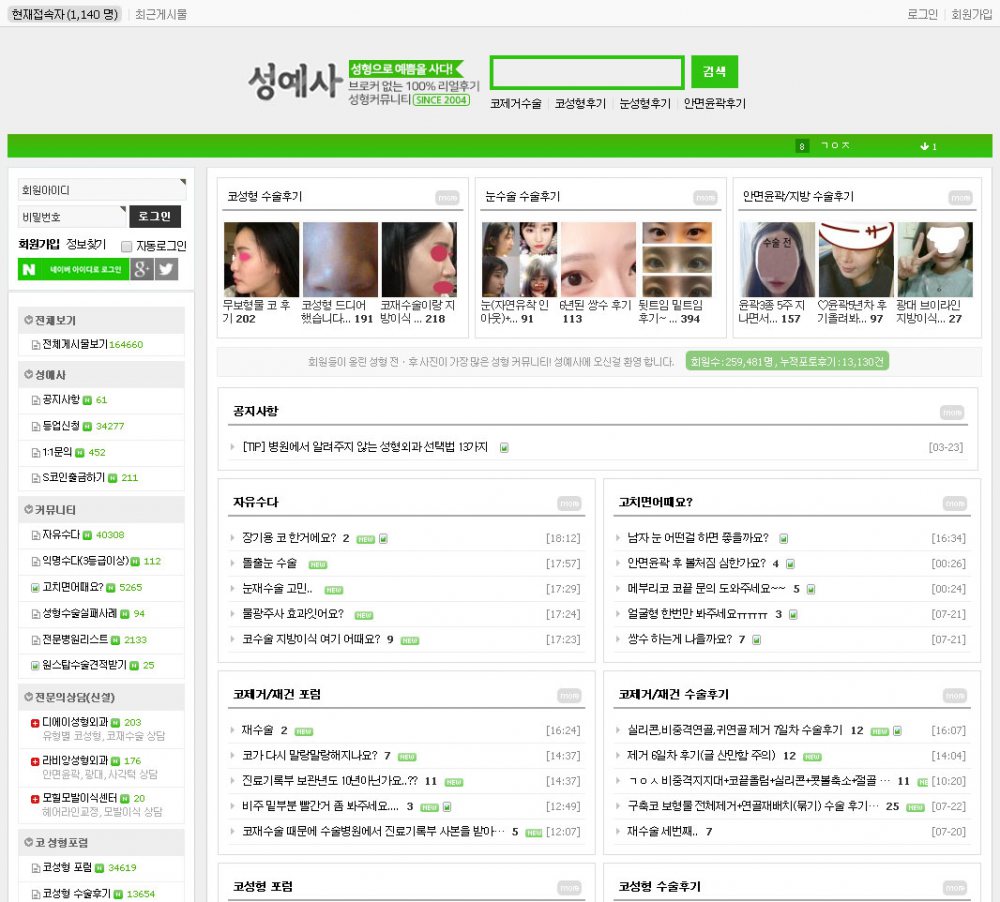Screen dimensions: 1000x902
Task: Click red plus icon beside 라비앙성형외과
Action: (x=35, y=761)
